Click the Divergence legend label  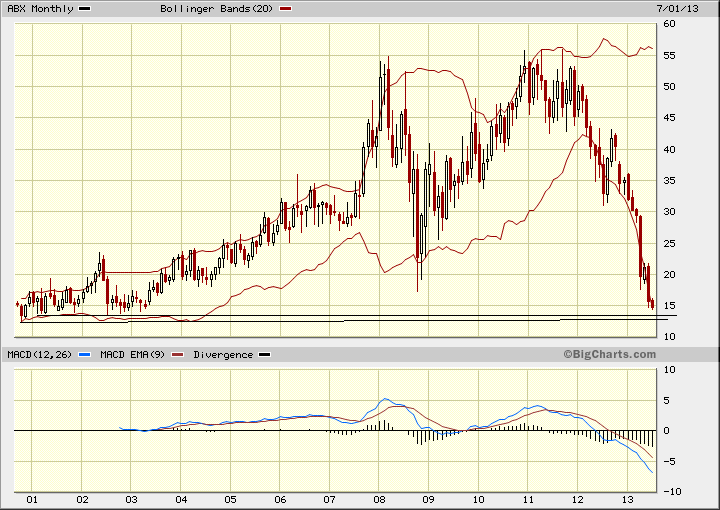(x=223, y=355)
